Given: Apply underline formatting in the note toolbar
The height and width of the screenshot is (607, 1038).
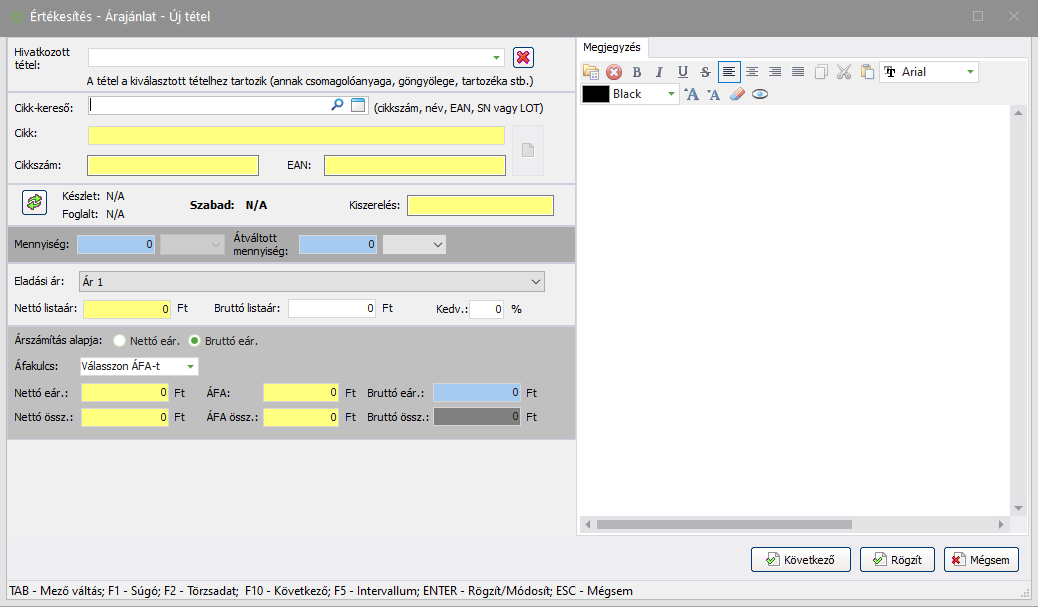Looking at the screenshot, I should point(683,72).
